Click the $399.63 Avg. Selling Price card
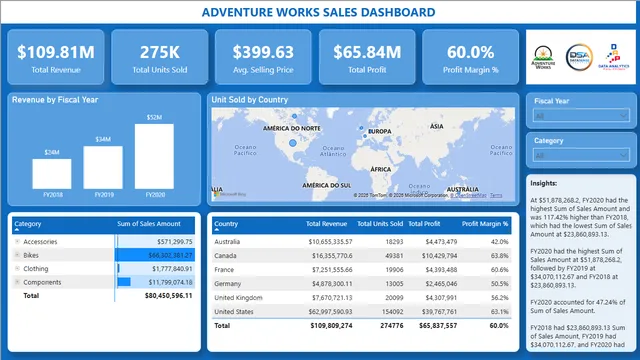Screen dimensions: 640x360 pyautogui.click(x=263, y=57)
